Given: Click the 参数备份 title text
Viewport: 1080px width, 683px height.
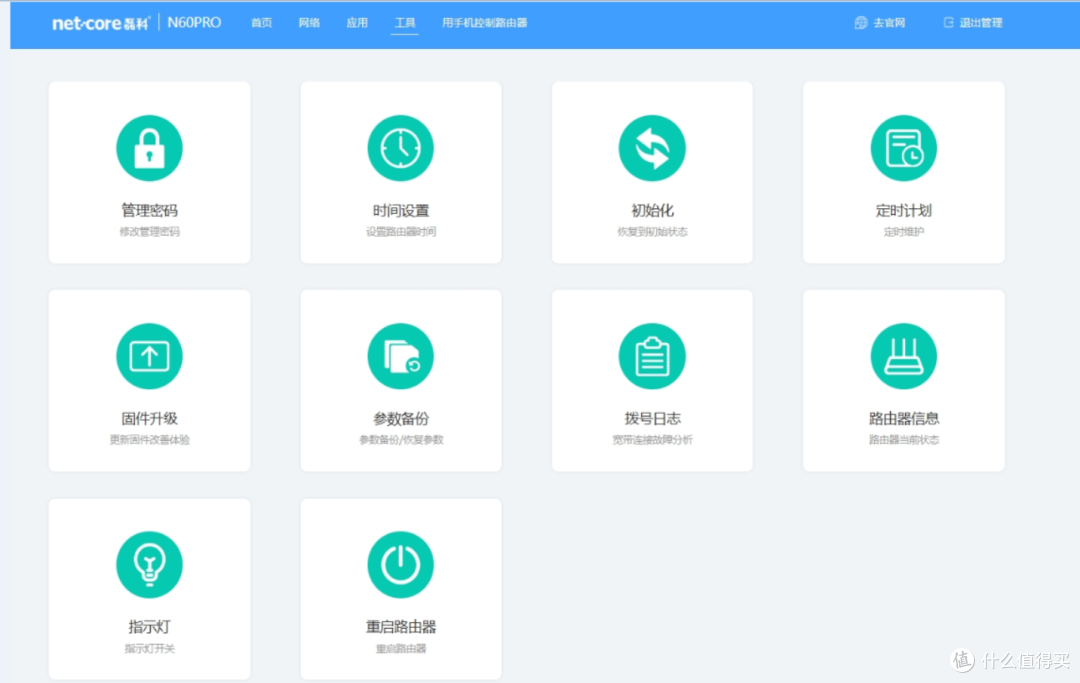Looking at the screenshot, I should 400,418.
